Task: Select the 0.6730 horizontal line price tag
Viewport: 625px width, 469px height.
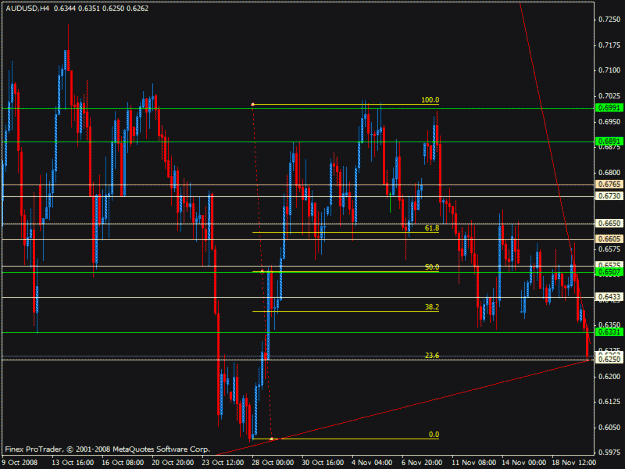Action: pos(609,196)
